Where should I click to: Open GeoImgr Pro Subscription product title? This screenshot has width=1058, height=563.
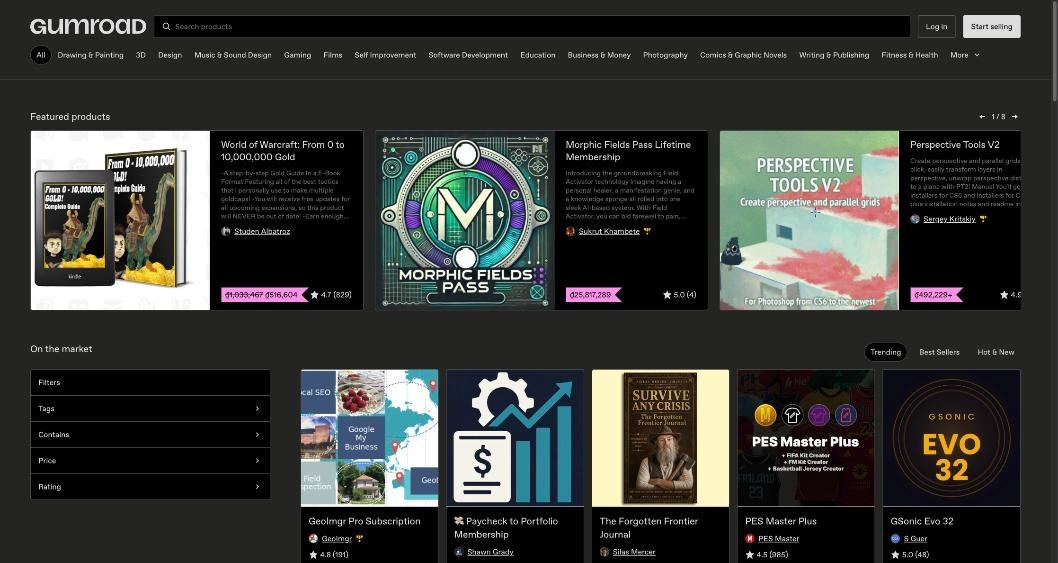364,521
